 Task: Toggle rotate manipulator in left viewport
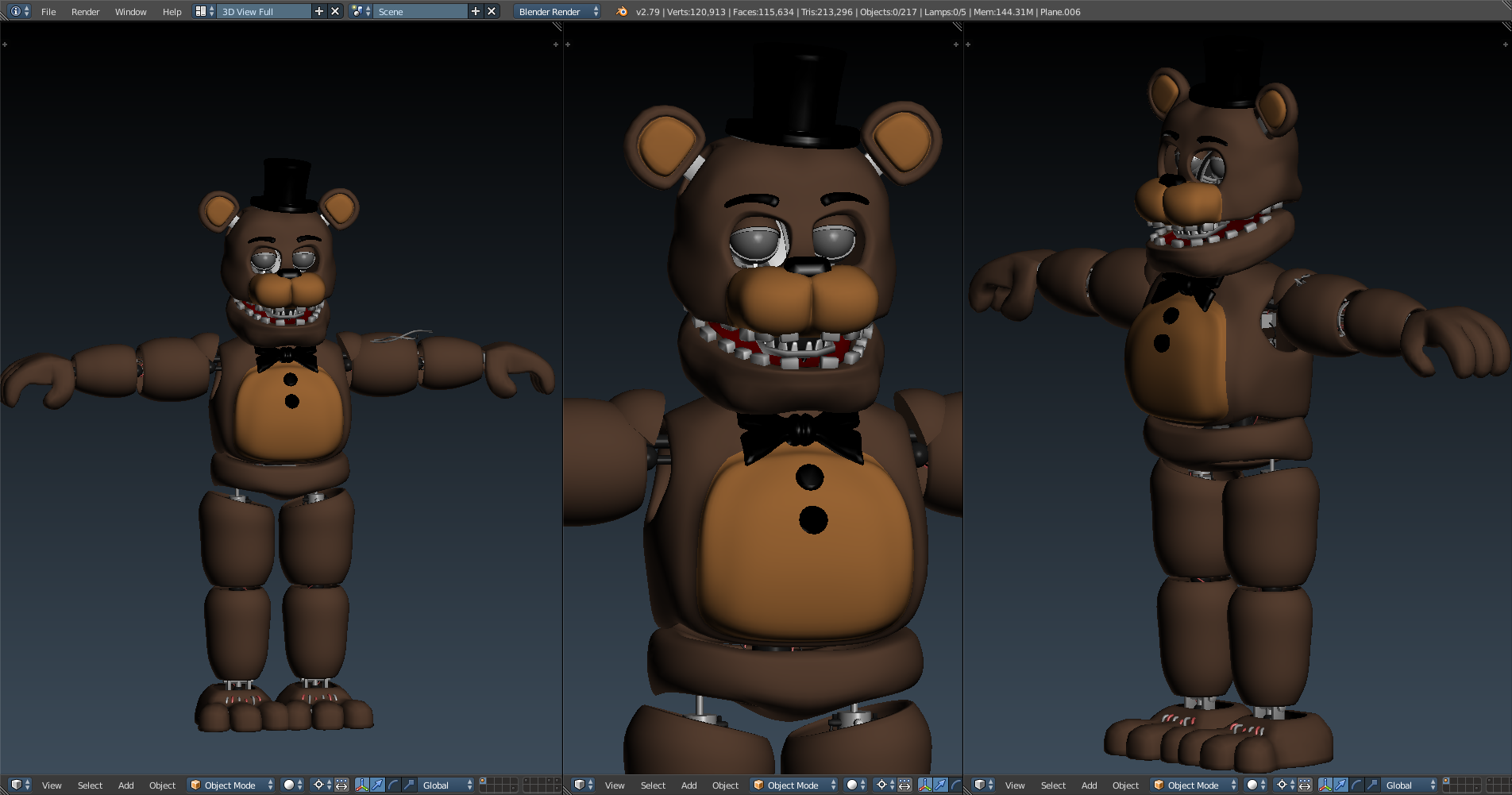393,785
